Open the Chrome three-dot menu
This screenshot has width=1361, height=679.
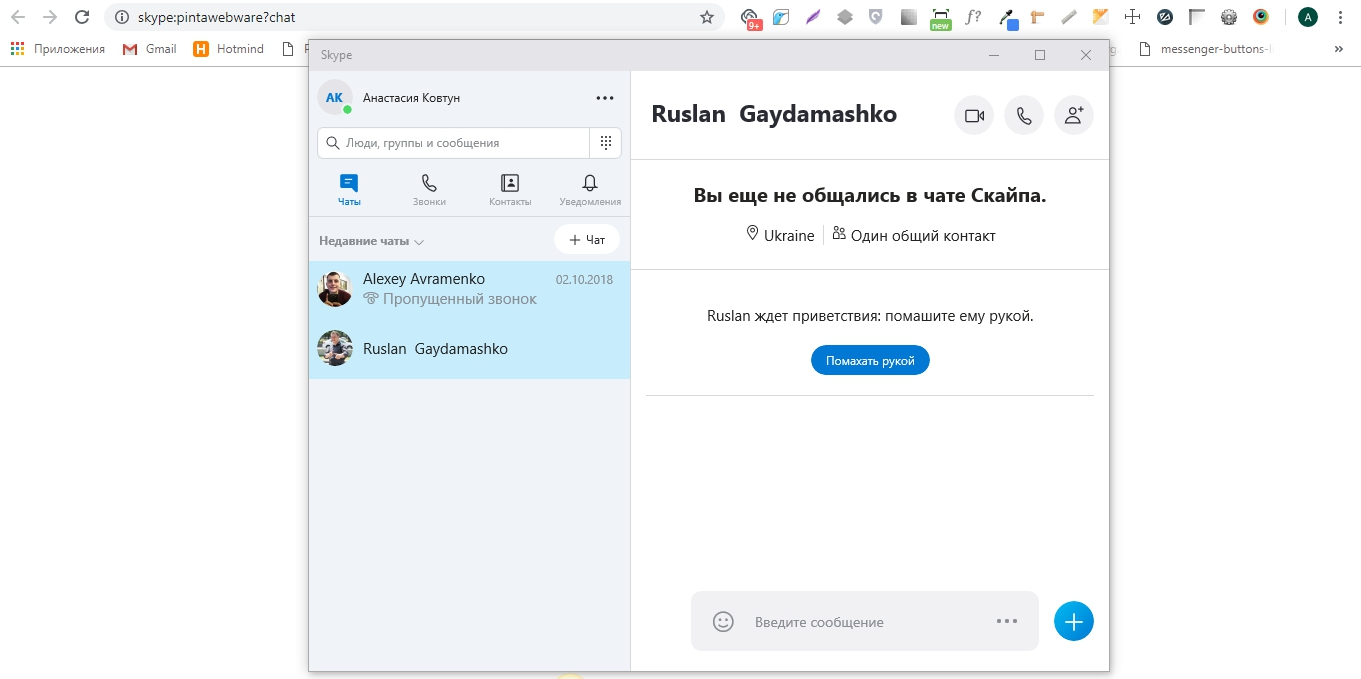pos(1340,17)
